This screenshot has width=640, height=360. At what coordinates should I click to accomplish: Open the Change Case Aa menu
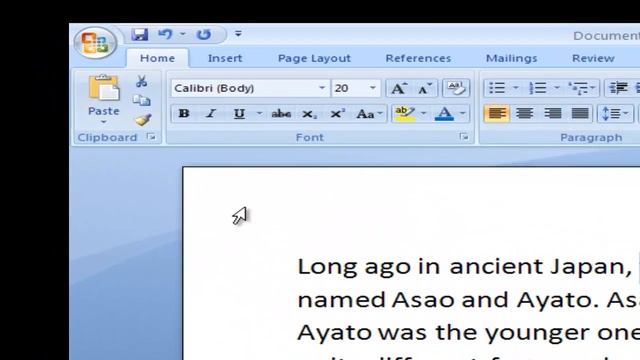[369, 114]
